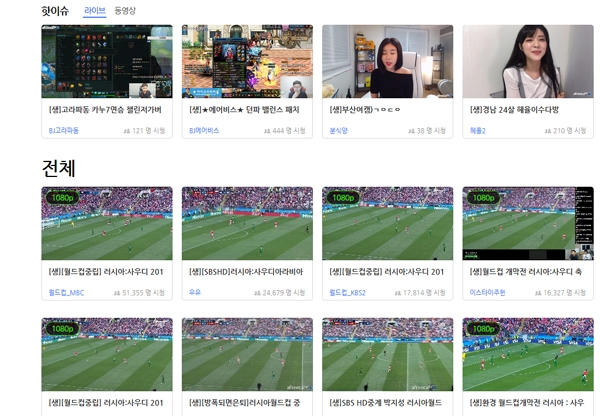600x416 pixels.
Task: Click the title above the 월드컵_MBC channel
Action: 106,272
